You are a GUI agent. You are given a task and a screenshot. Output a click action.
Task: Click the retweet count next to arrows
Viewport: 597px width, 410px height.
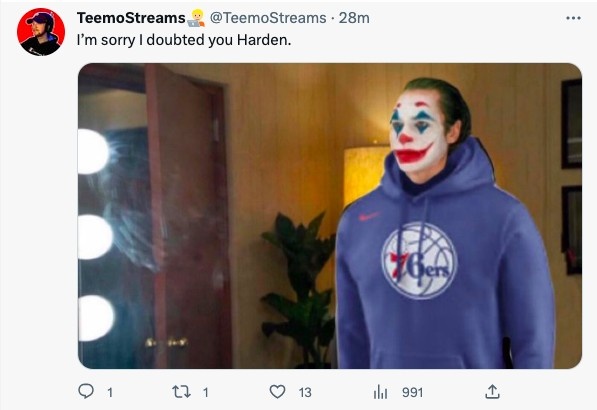coord(206,392)
